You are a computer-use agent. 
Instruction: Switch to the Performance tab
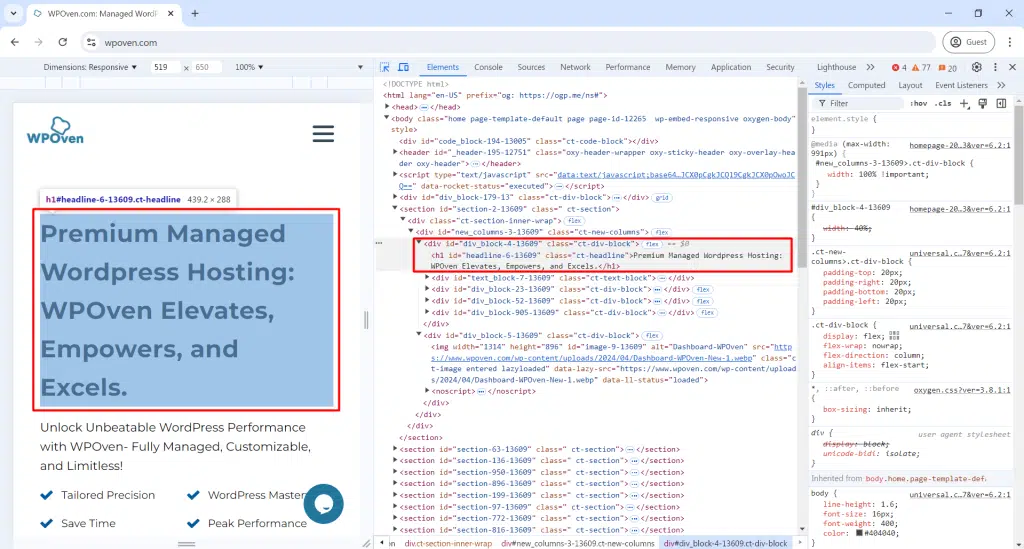[x=628, y=67]
